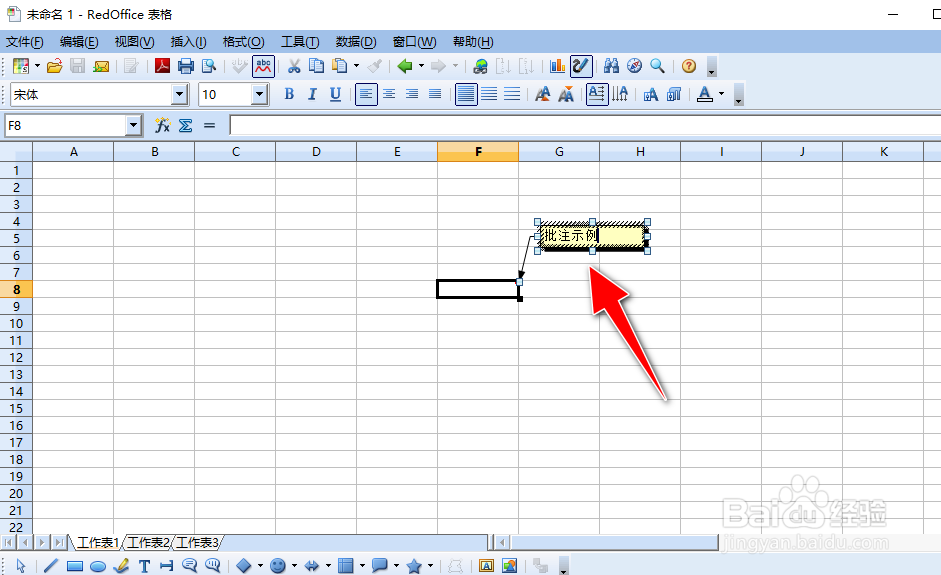Switch to sheet tab 工作表2
This screenshot has height=575, width=941.
(x=148, y=543)
